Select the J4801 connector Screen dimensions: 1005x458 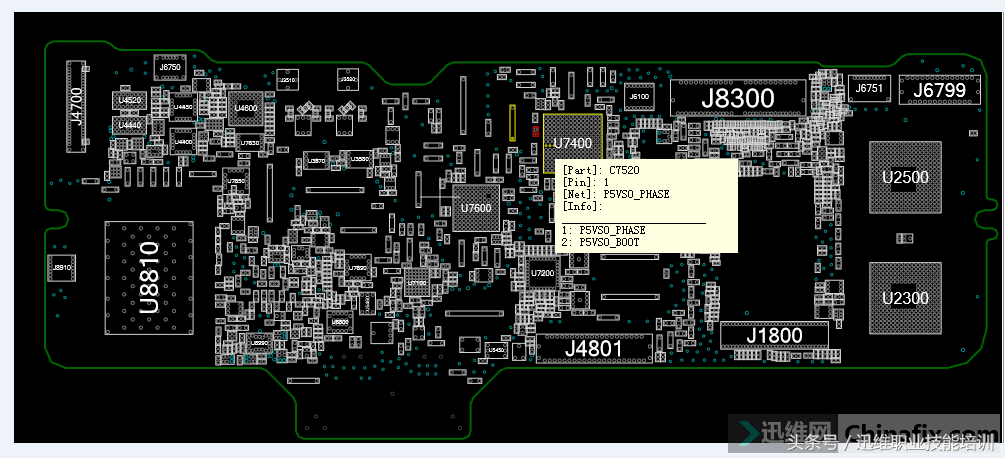pos(594,348)
